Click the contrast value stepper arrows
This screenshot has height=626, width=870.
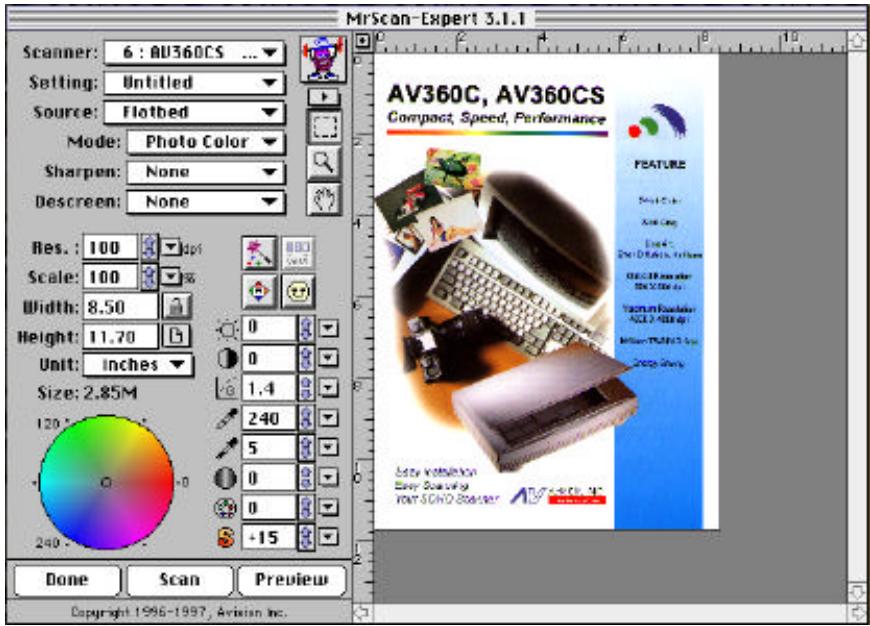point(306,359)
